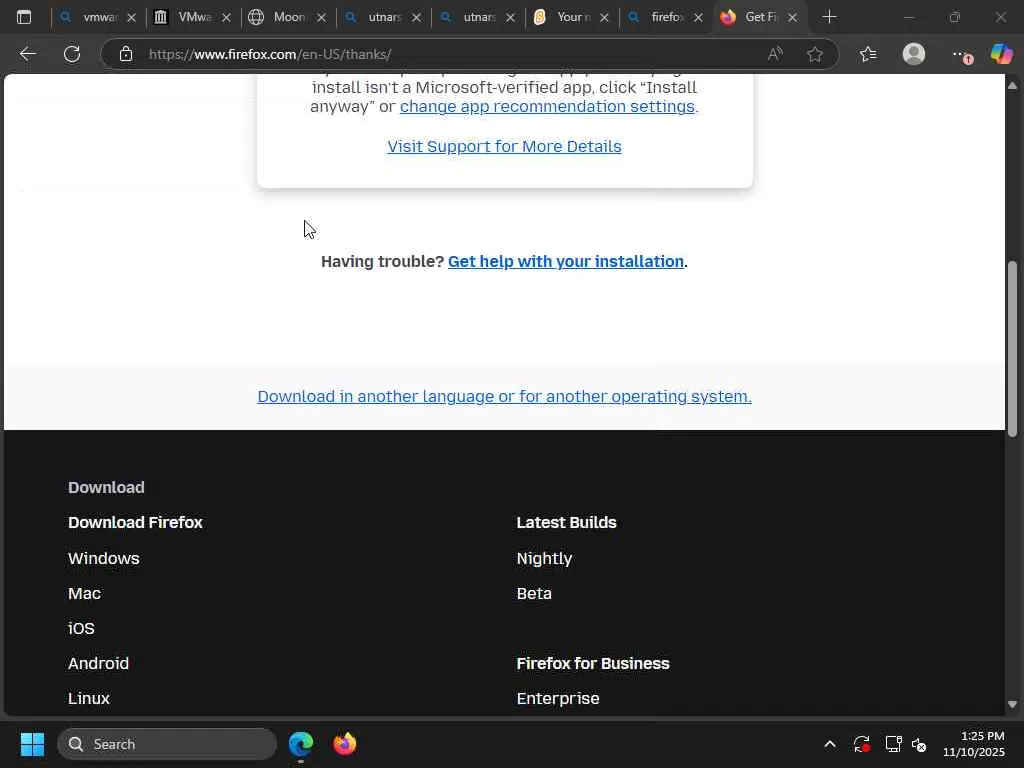Open Beta builds footer link
The image size is (1024, 768).
[534, 594]
